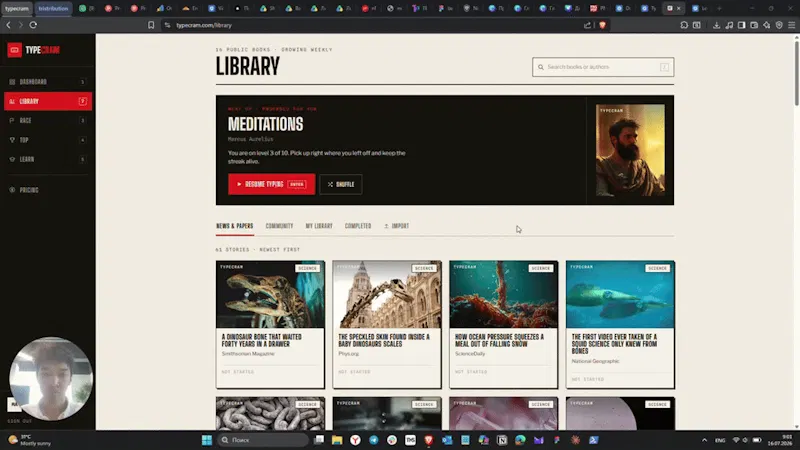800x450 pixels.
Task: Open weather widget on taskbar
Action: coord(30,440)
